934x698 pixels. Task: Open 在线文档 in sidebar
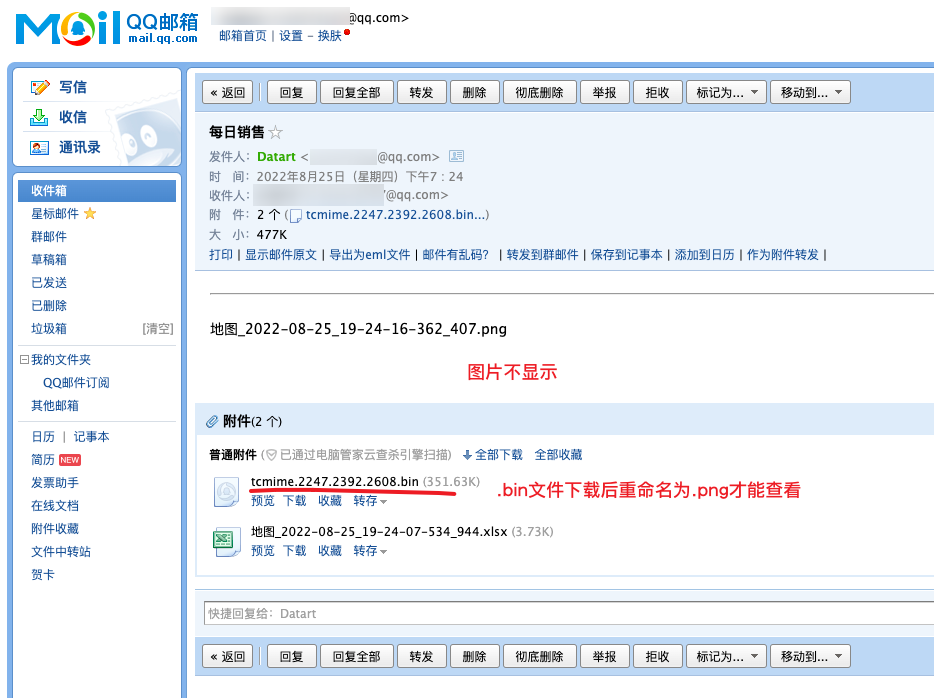point(55,506)
